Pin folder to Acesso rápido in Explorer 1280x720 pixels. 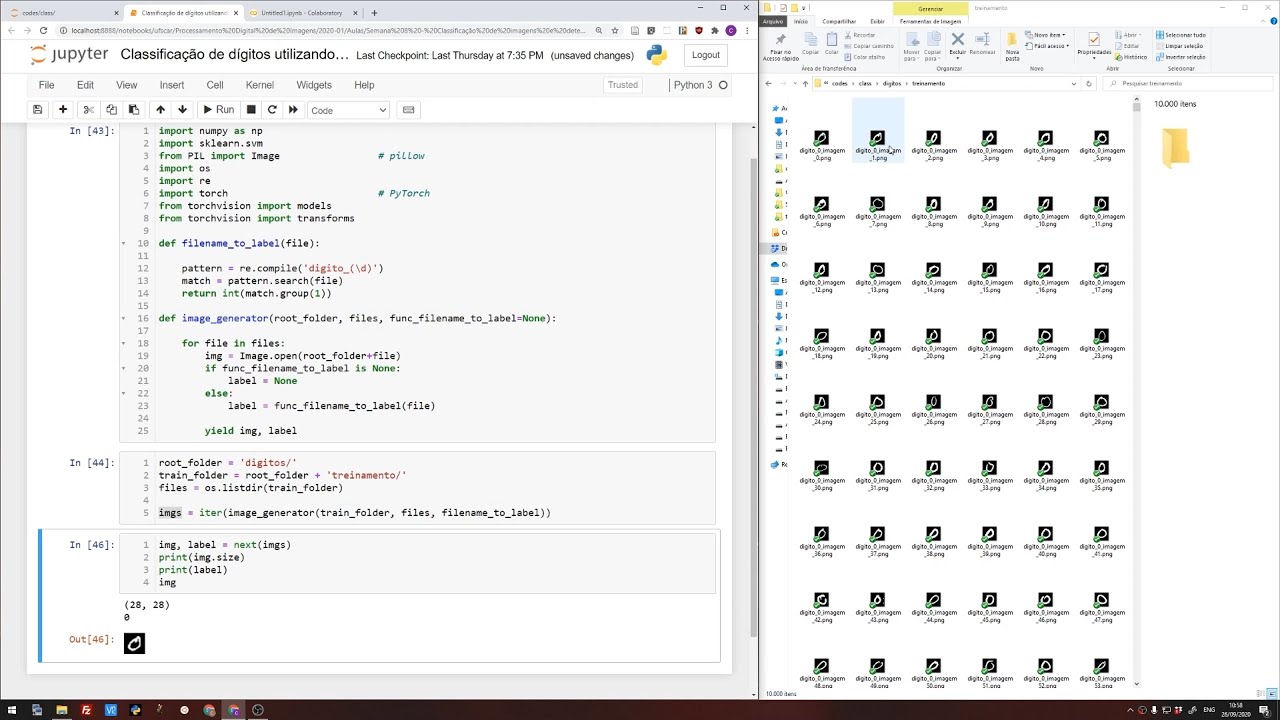pos(780,46)
